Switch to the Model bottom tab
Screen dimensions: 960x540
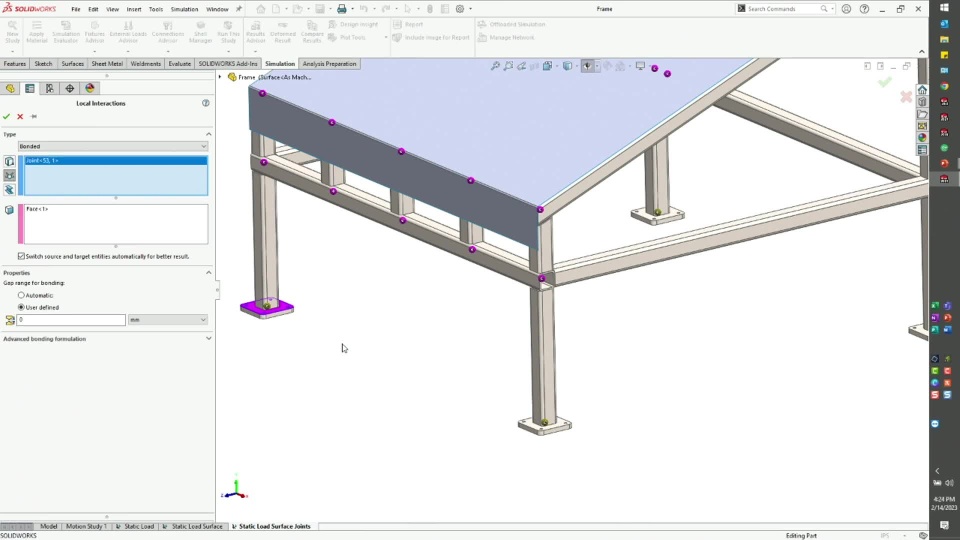click(x=48, y=527)
